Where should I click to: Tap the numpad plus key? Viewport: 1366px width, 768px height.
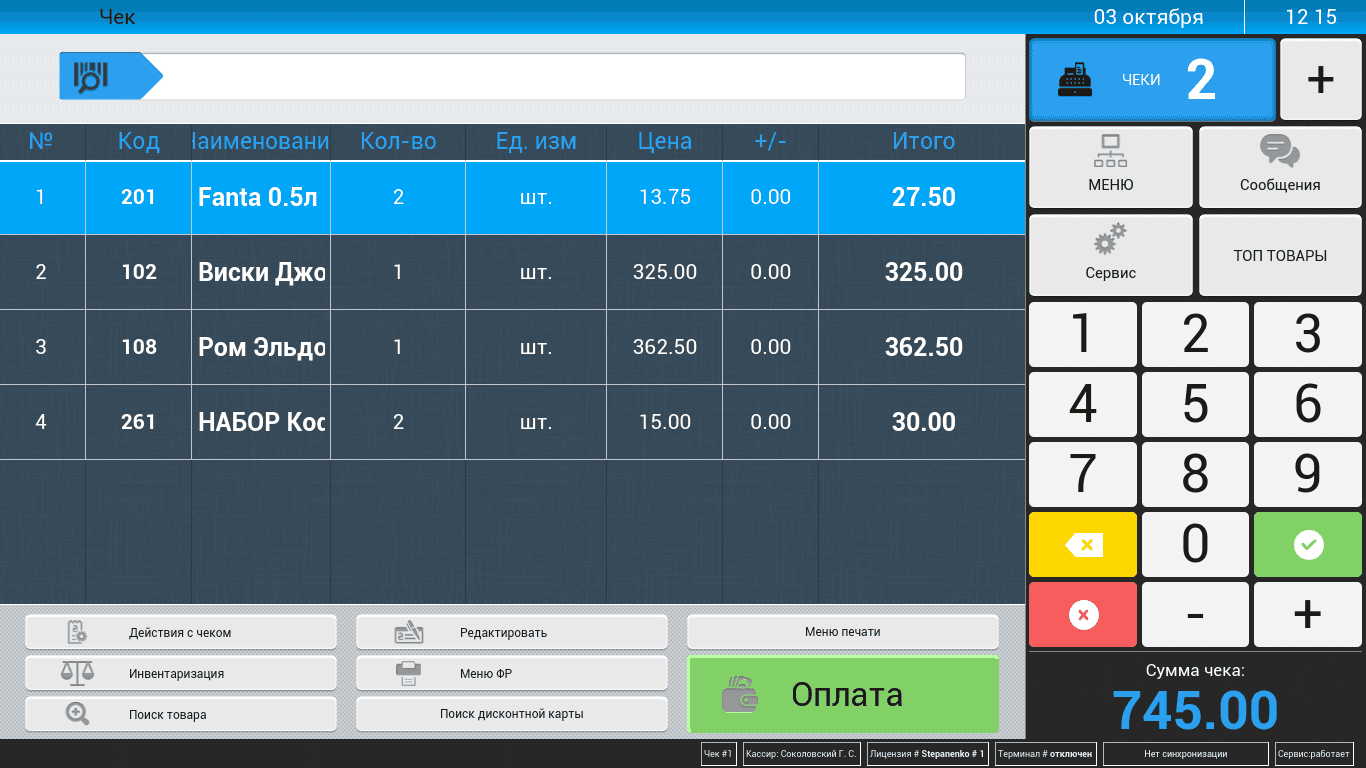point(1308,615)
